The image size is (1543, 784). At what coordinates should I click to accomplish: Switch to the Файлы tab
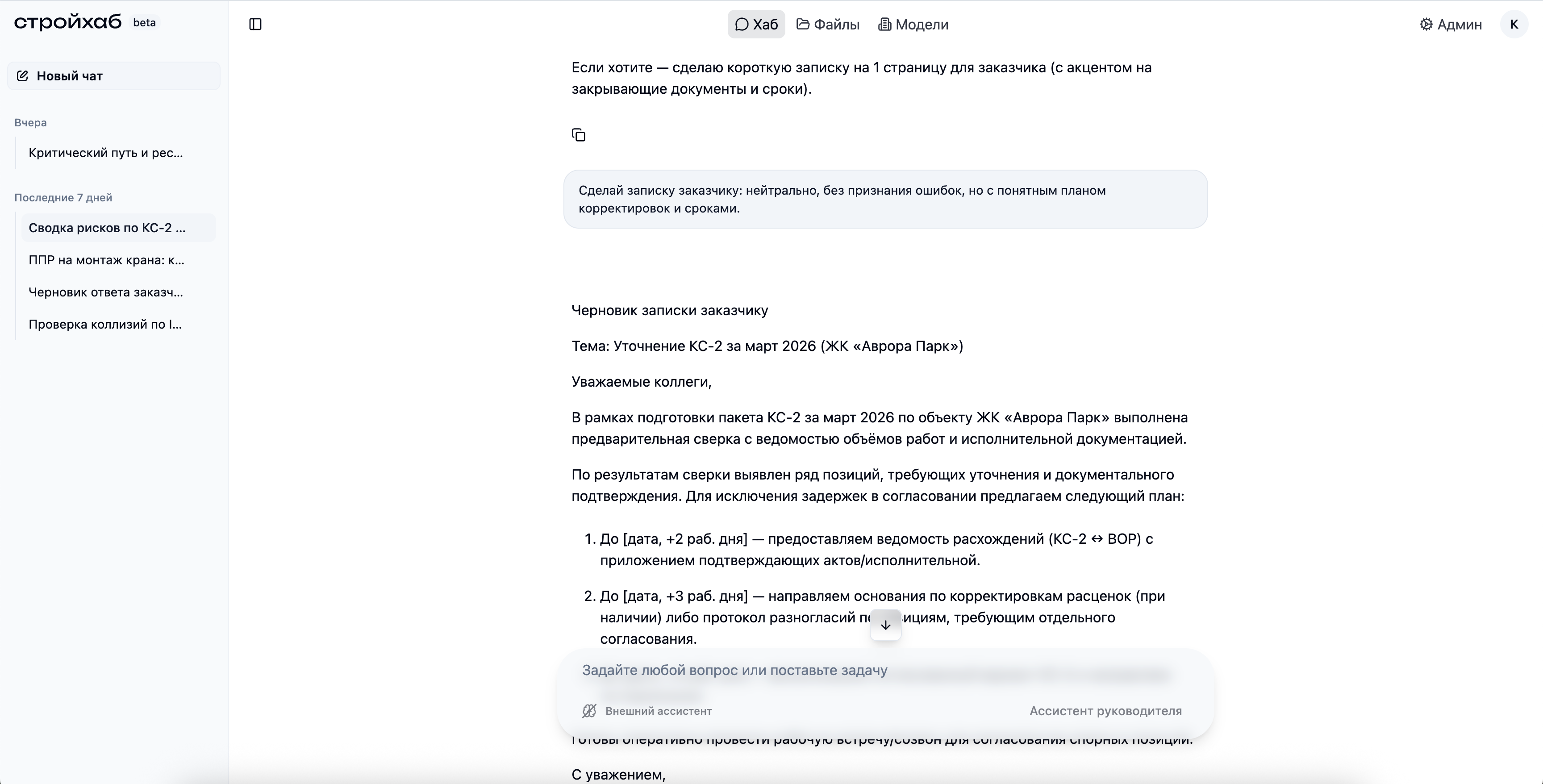828,25
